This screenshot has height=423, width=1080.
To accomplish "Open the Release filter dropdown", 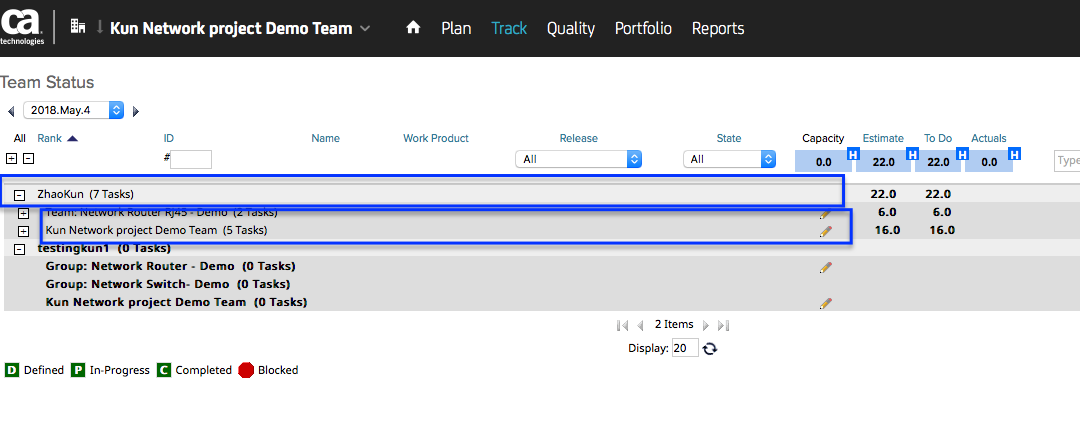I will [x=578, y=159].
